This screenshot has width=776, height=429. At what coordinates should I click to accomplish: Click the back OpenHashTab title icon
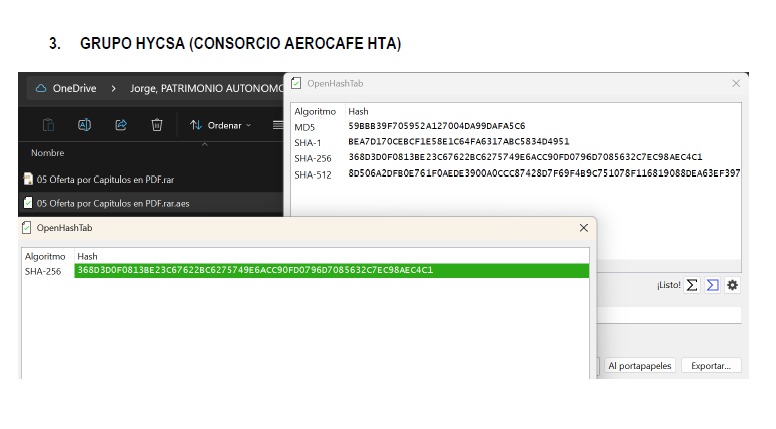[296, 83]
